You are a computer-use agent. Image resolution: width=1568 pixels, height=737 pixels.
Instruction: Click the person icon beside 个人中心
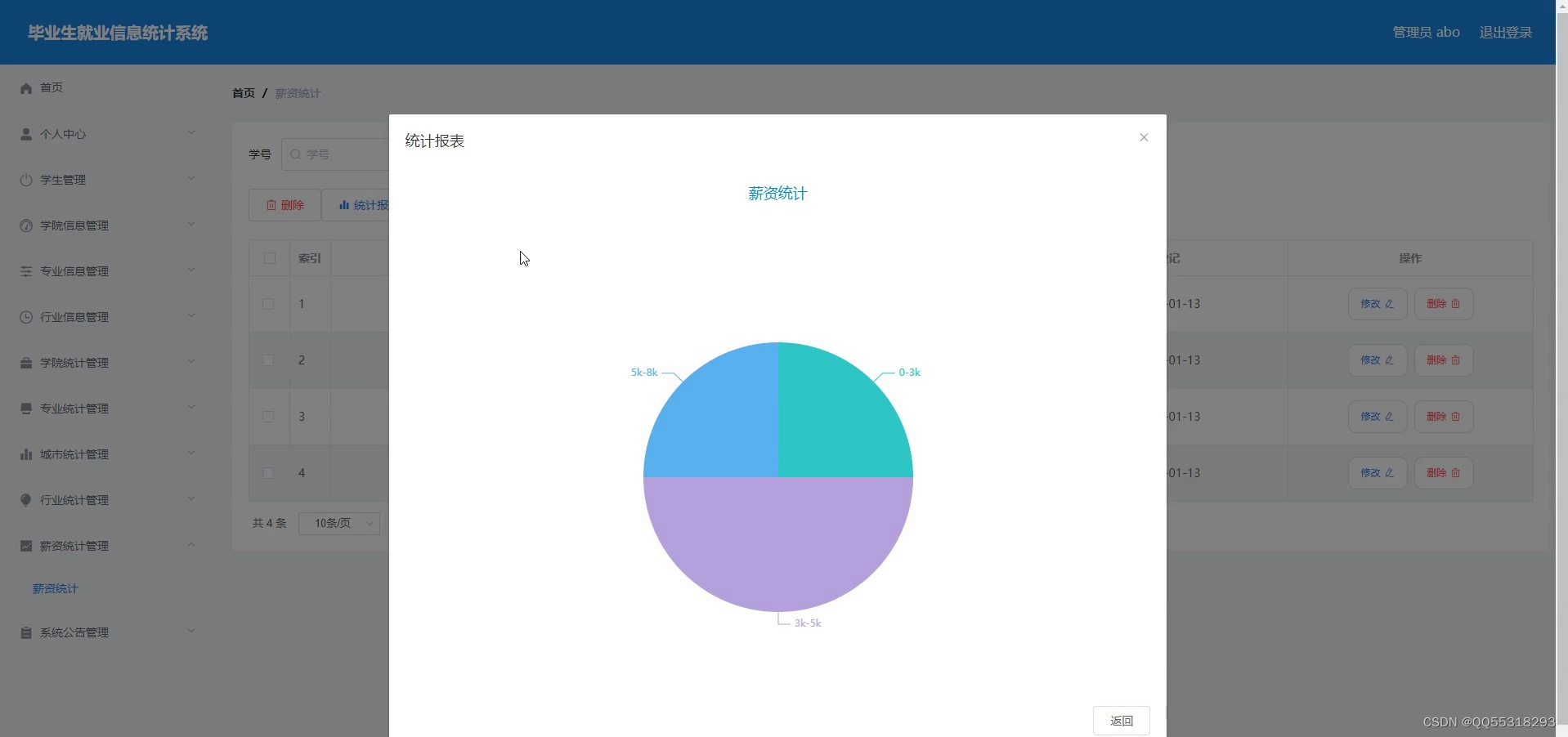click(x=26, y=134)
